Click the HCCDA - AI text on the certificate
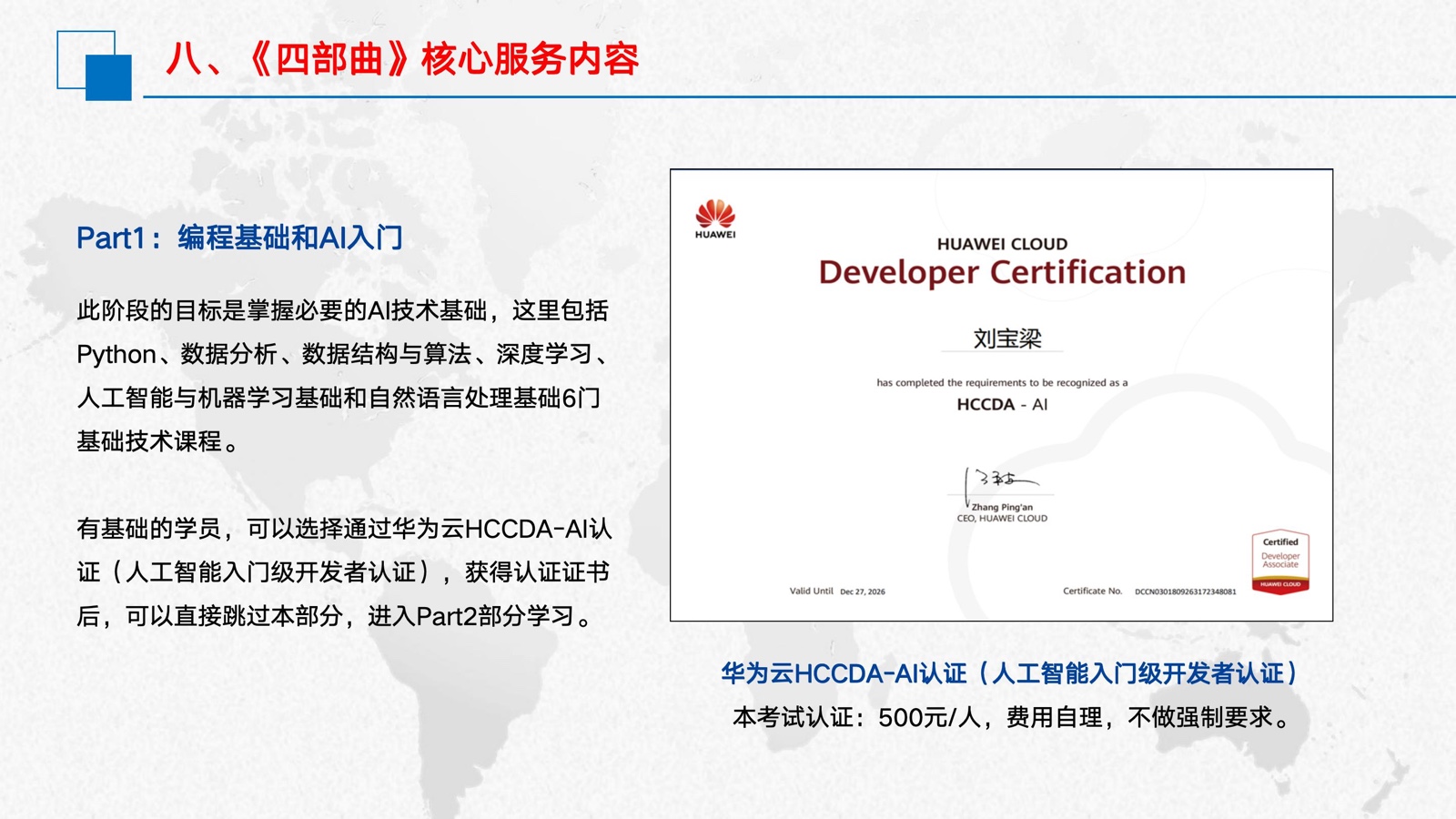Screen dimensions: 1456x819 (x=1002, y=405)
